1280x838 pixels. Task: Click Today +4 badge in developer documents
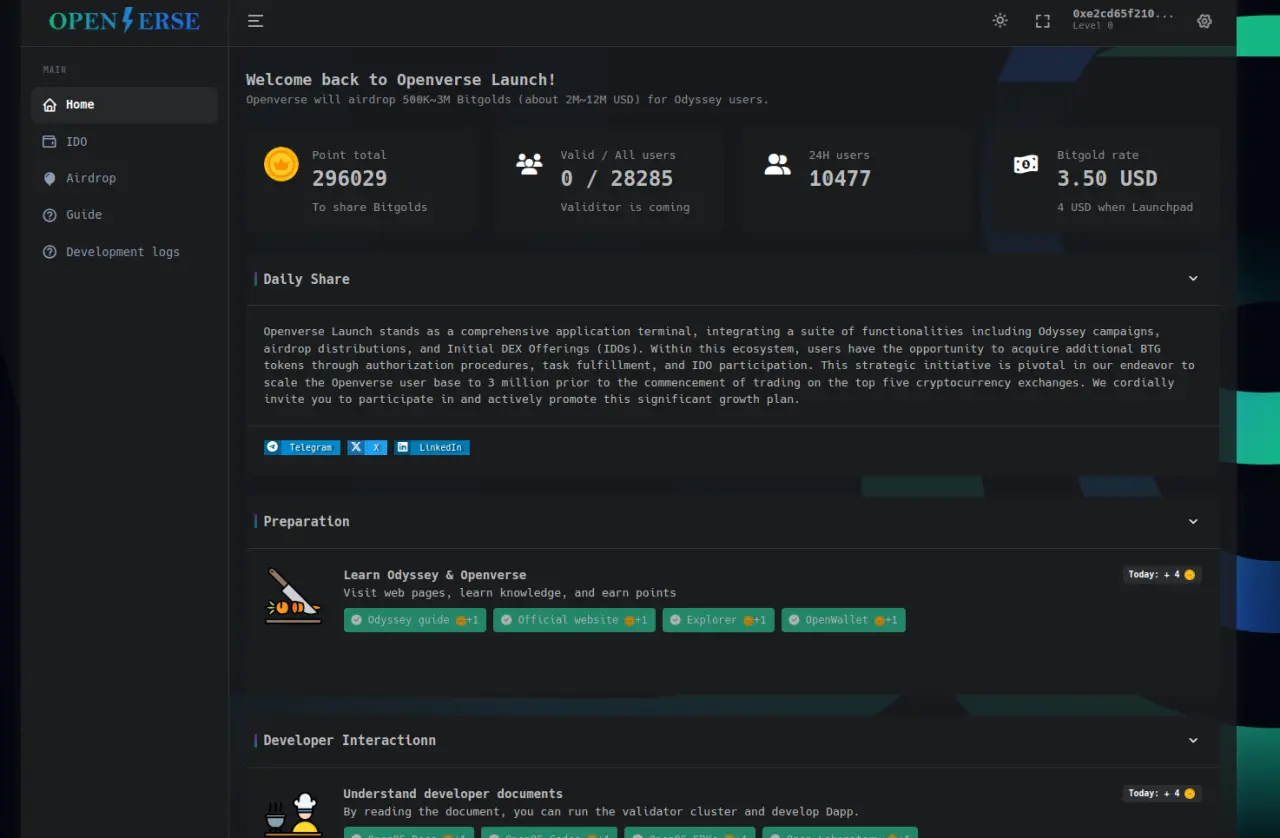click(1161, 793)
